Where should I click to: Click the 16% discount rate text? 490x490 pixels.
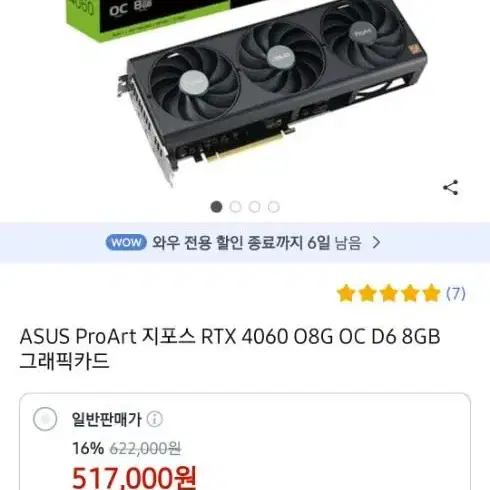point(88,449)
